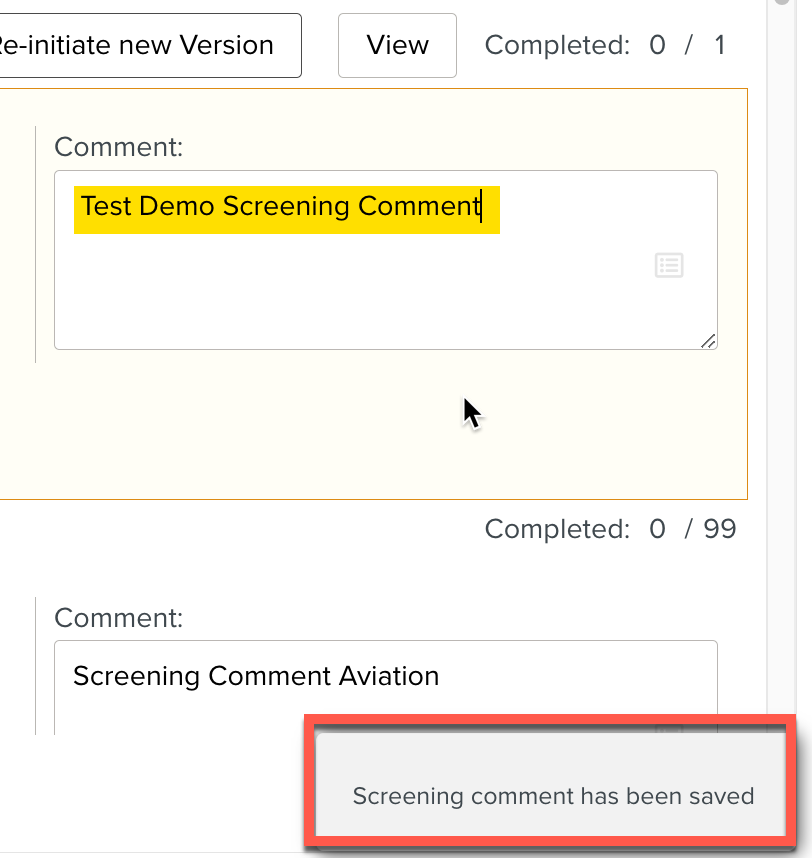Open the comment template list icon
This screenshot has width=812, height=858.
point(669,265)
